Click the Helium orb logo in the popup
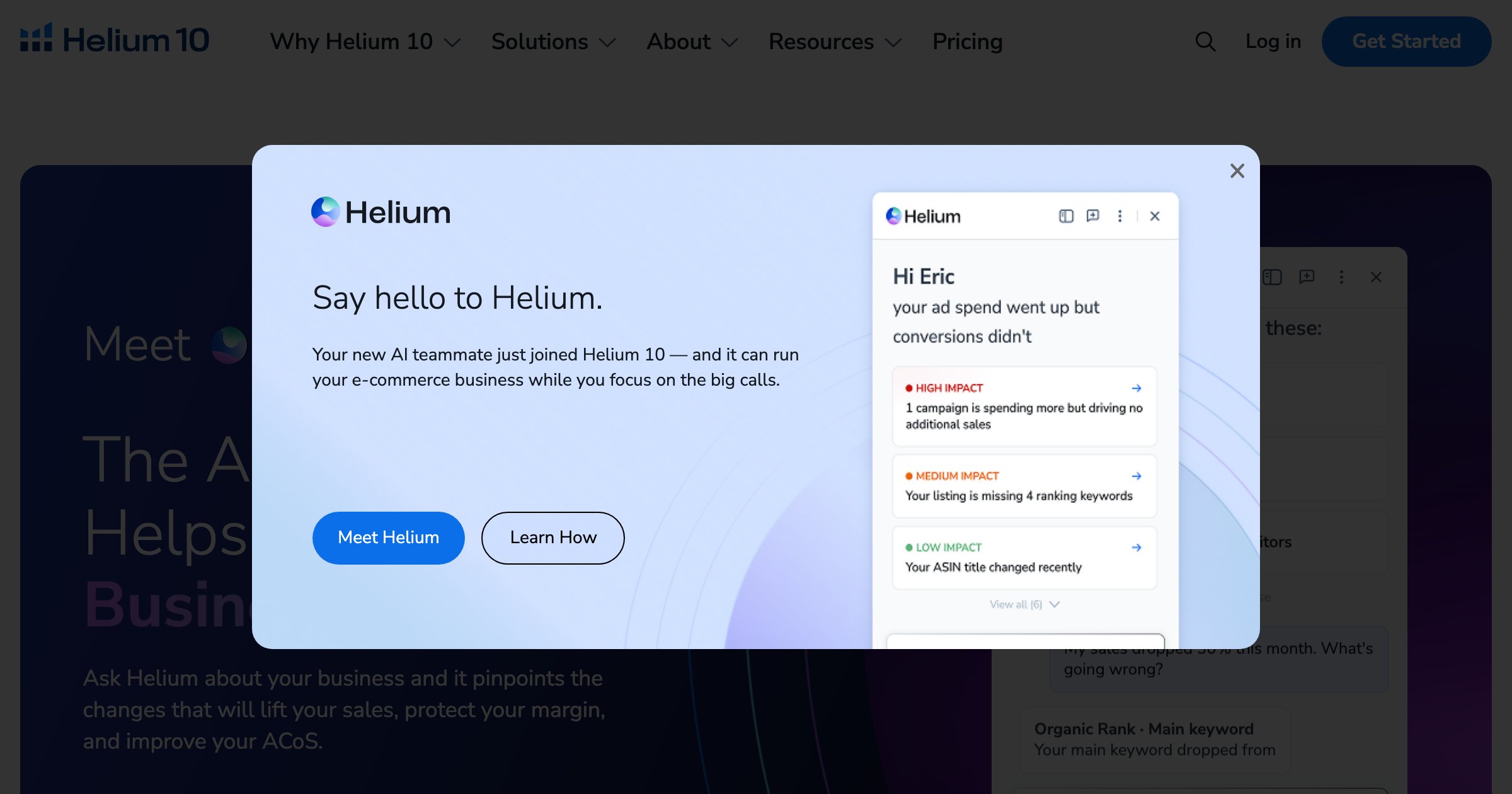The image size is (1512, 794). coord(326,212)
